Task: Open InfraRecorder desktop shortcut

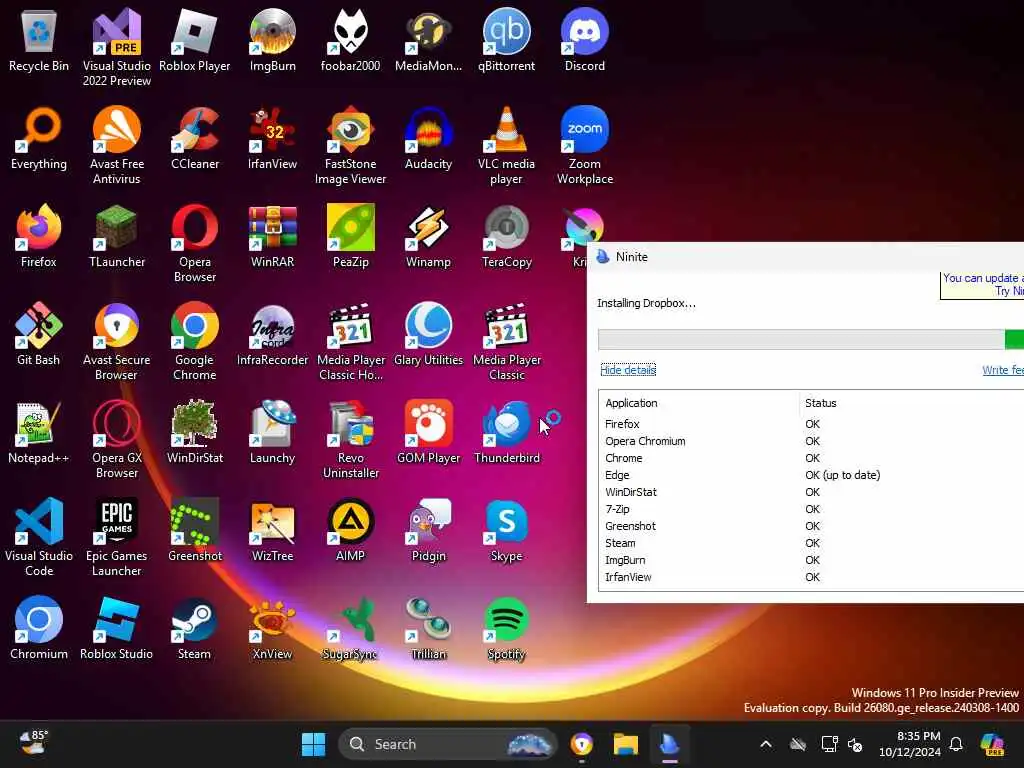Action: point(272,334)
